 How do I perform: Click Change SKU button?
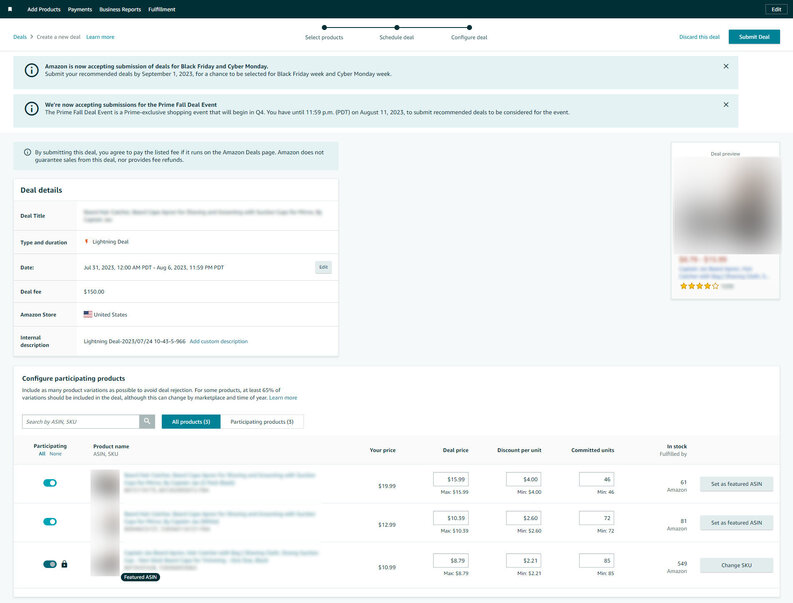click(736, 565)
